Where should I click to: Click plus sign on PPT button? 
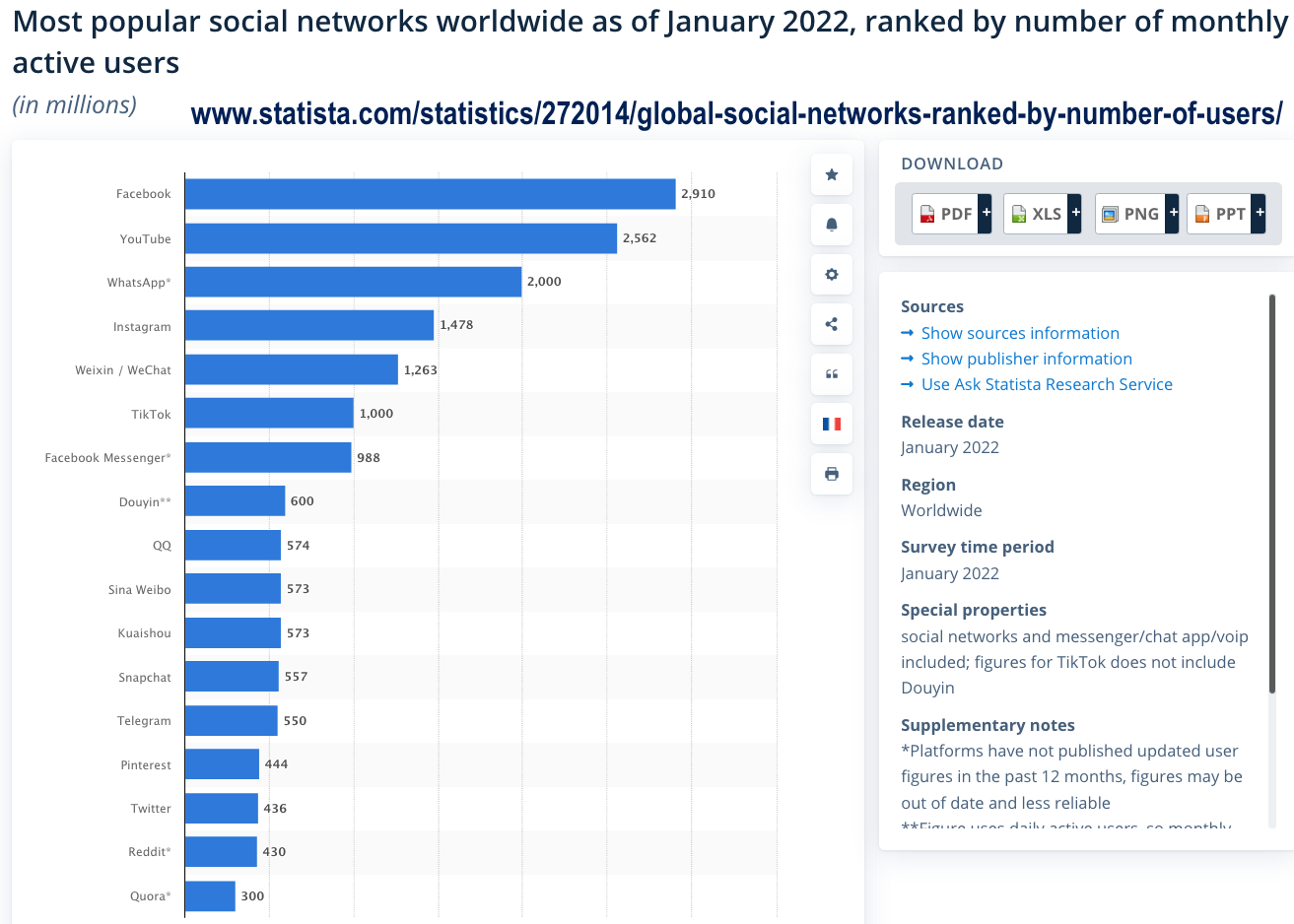pos(1260,214)
